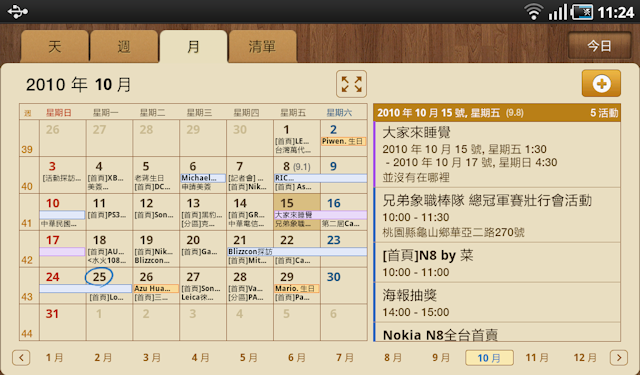The width and height of the screenshot is (640, 375).
Task: Open the 海報抽獎 14:00 event
Action: tap(497, 302)
